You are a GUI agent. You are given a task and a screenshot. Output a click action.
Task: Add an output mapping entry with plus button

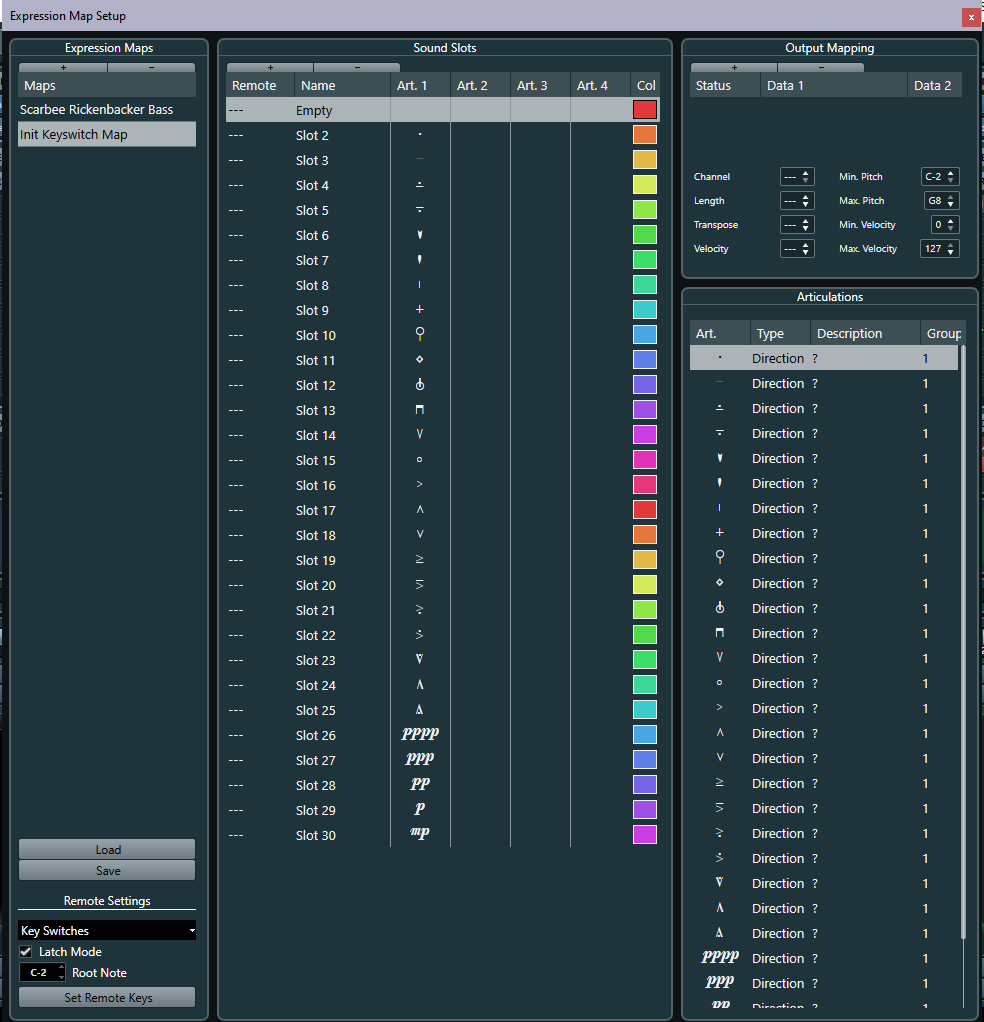click(x=734, y=68)
